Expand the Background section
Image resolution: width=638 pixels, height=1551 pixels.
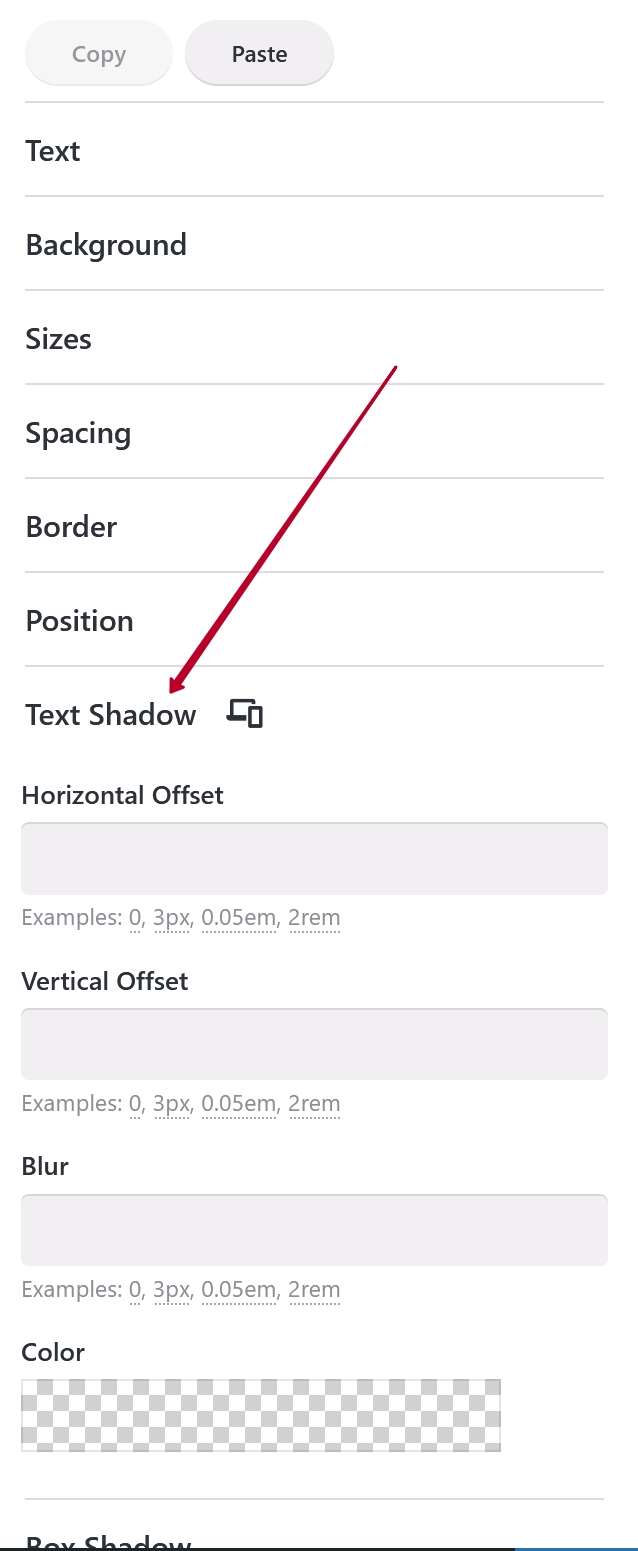pos(106,245)
